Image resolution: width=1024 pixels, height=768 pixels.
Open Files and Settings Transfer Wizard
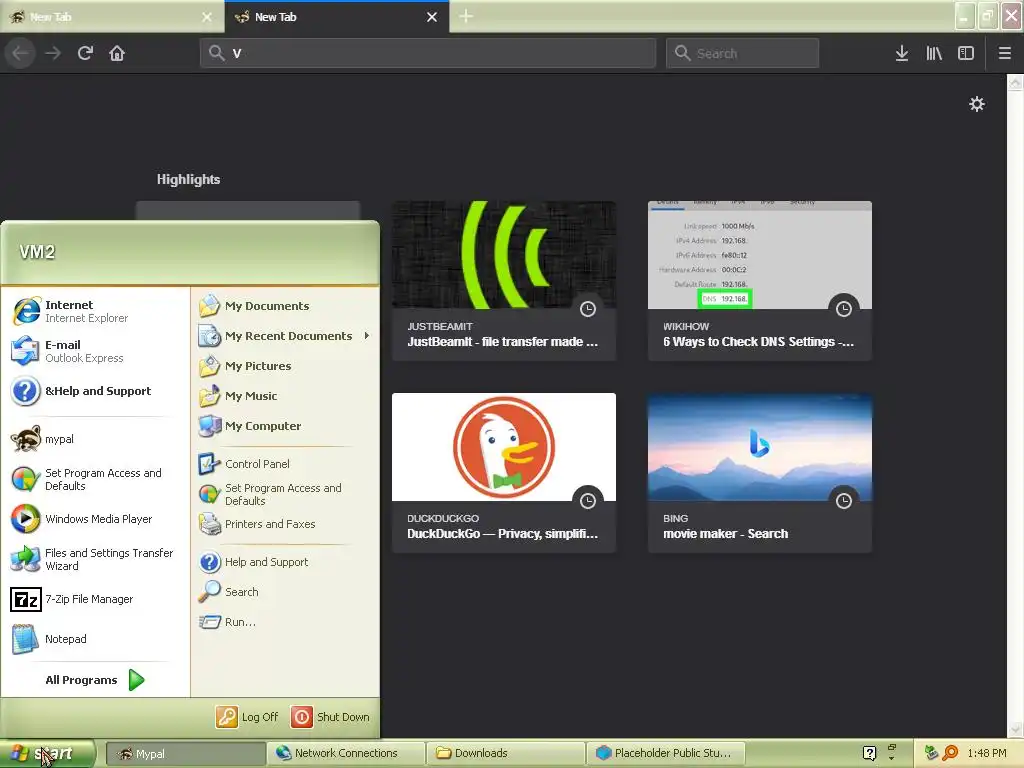[95, 559]
